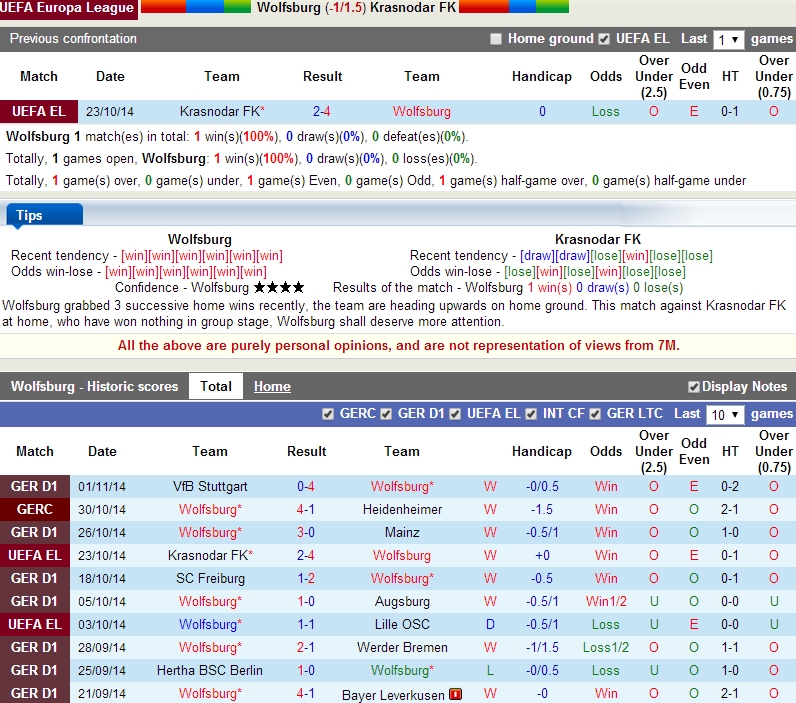Click the four-star confidence rating for Wolfsburg

pyautogui.click(x=279, y=288)
